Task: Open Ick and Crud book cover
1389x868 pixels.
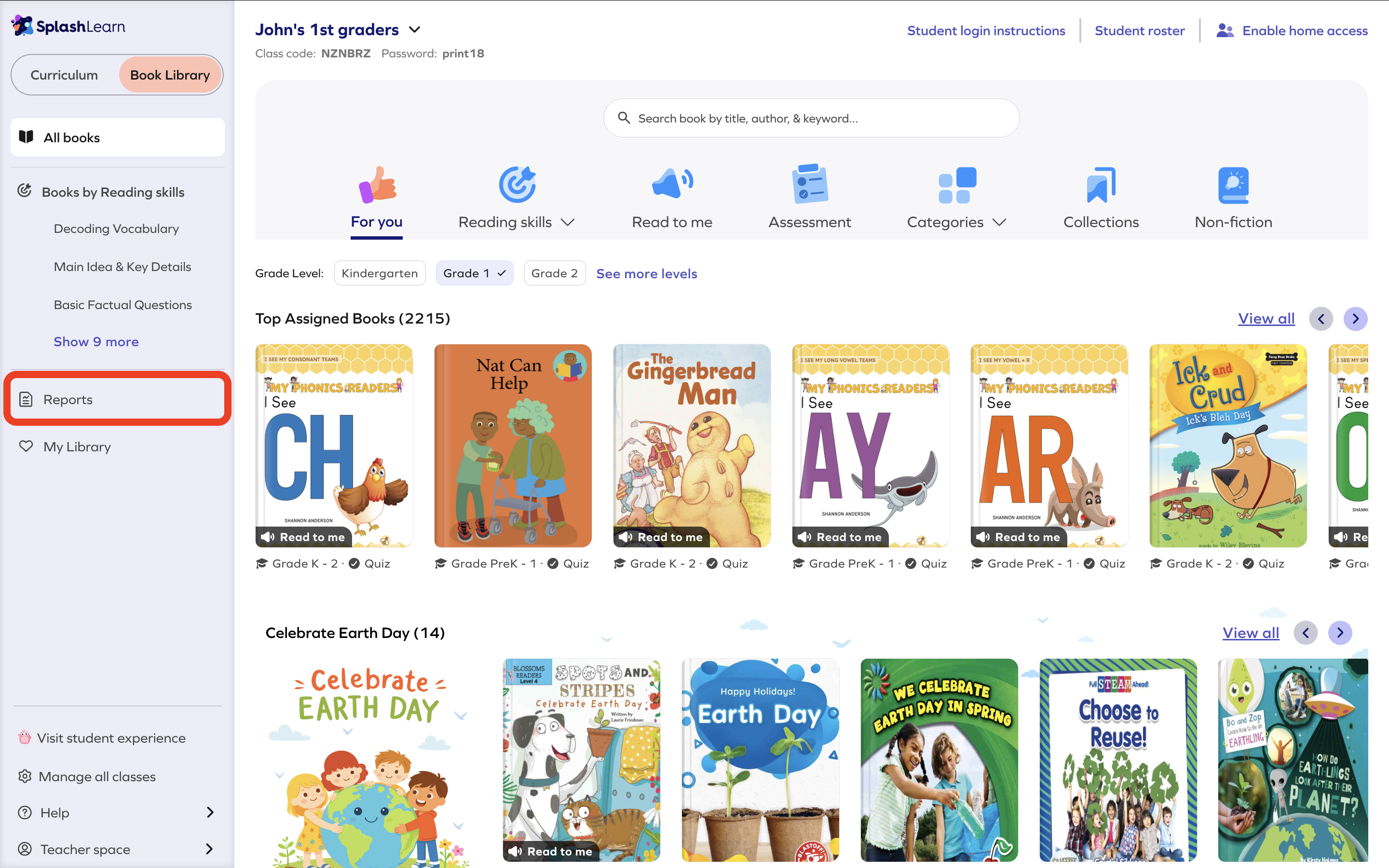Action: tap(1228, 446)
